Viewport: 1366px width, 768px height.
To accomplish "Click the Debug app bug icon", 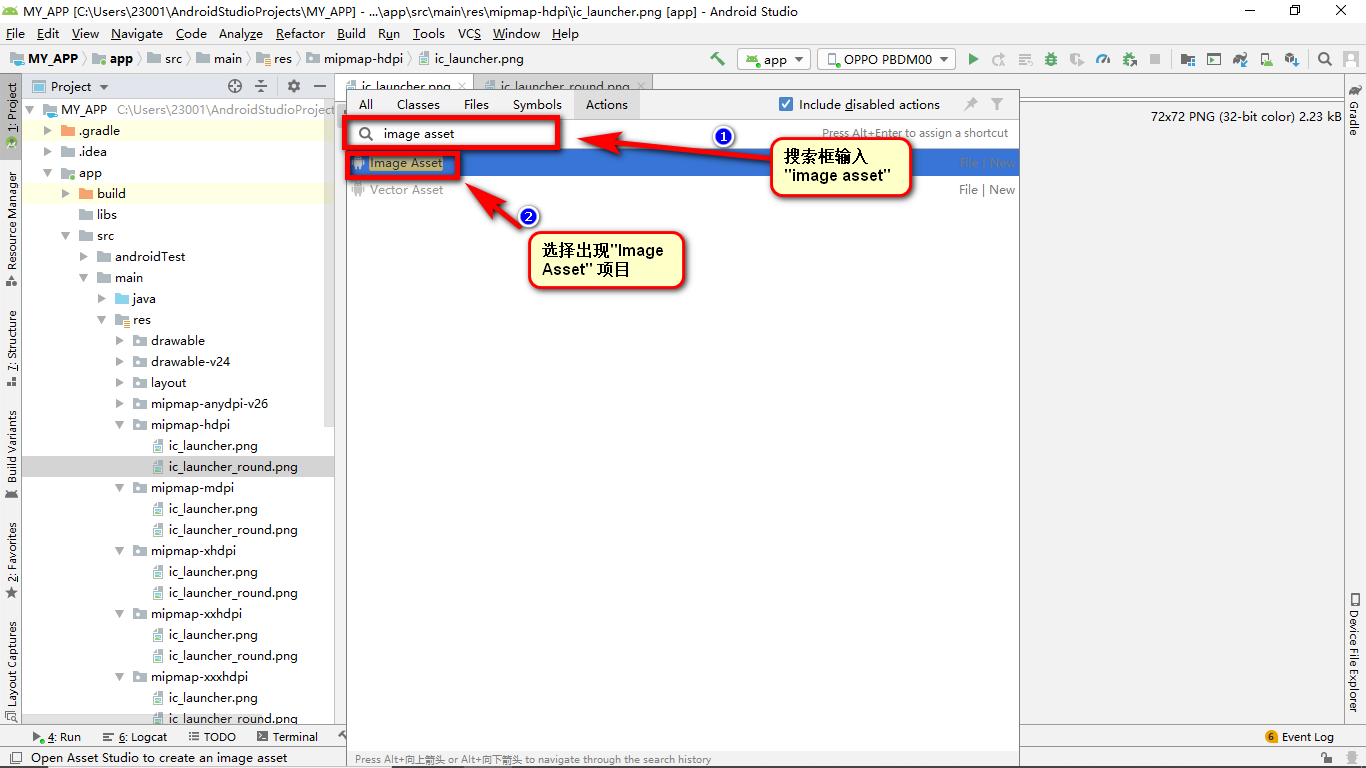I will (1051, 59).
